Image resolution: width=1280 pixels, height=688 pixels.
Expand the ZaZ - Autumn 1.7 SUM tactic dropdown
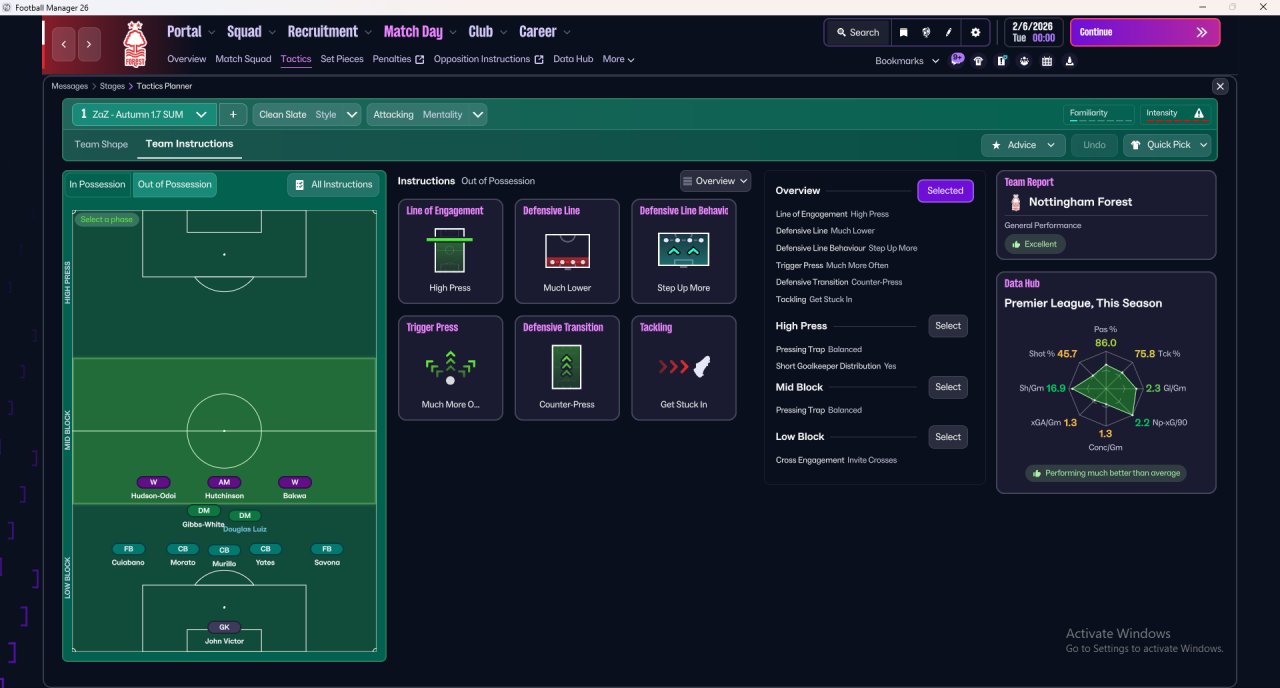tap(144, 115)
